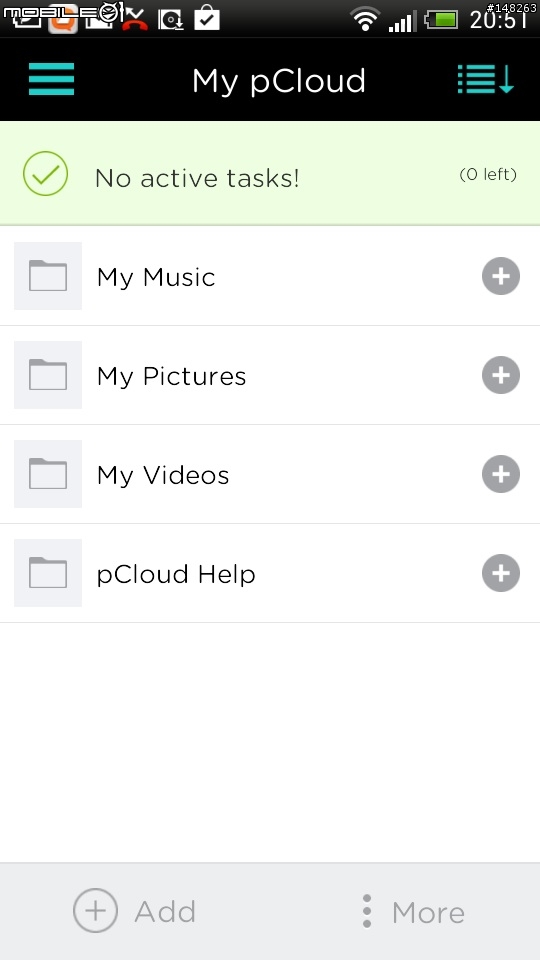Image resolution: width=540 pixels, height=960 pixels.
Task: Tap the green checkmark tasks icon
Action: (x=45, y=174)
